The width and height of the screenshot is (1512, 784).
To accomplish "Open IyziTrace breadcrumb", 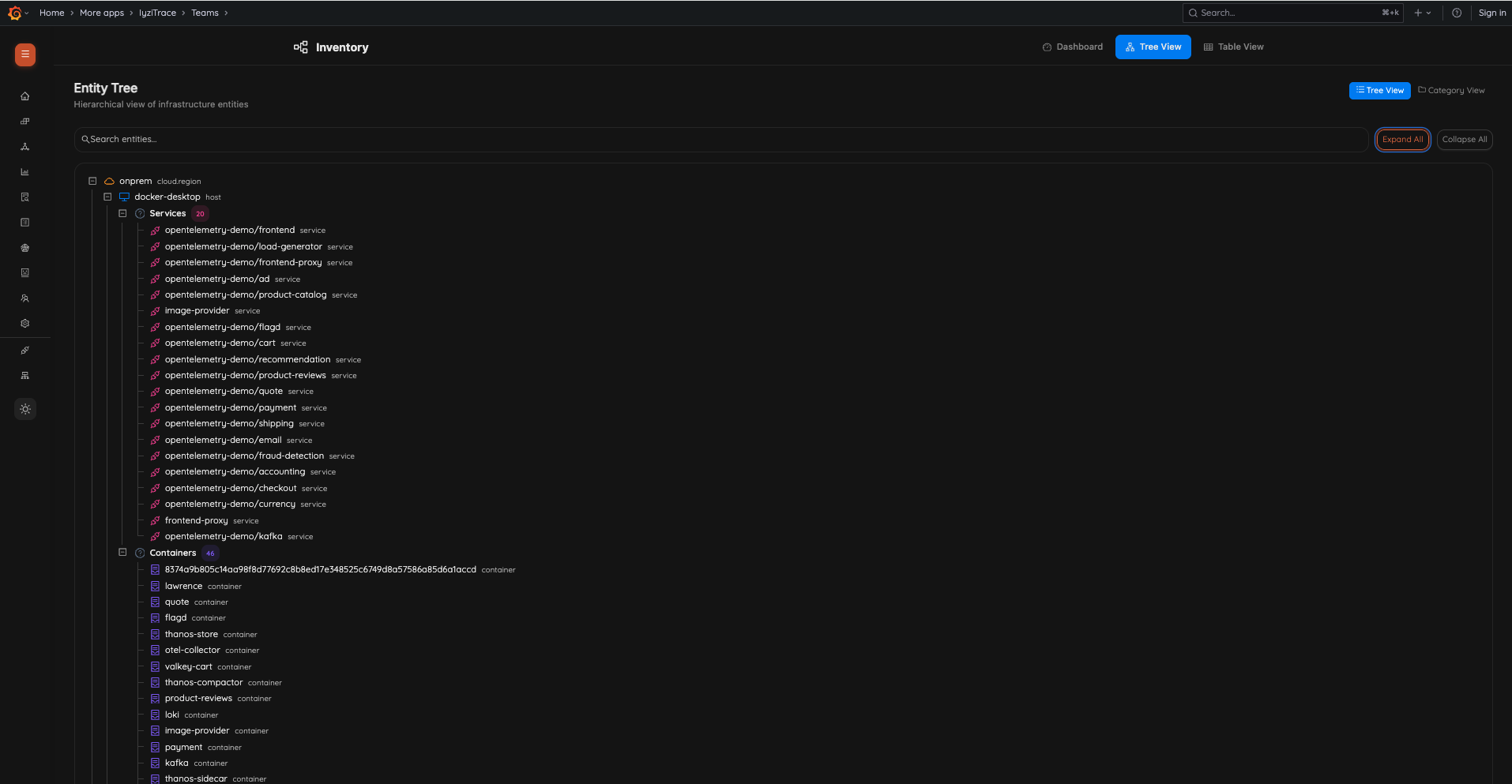I will [x=158, y=13].
